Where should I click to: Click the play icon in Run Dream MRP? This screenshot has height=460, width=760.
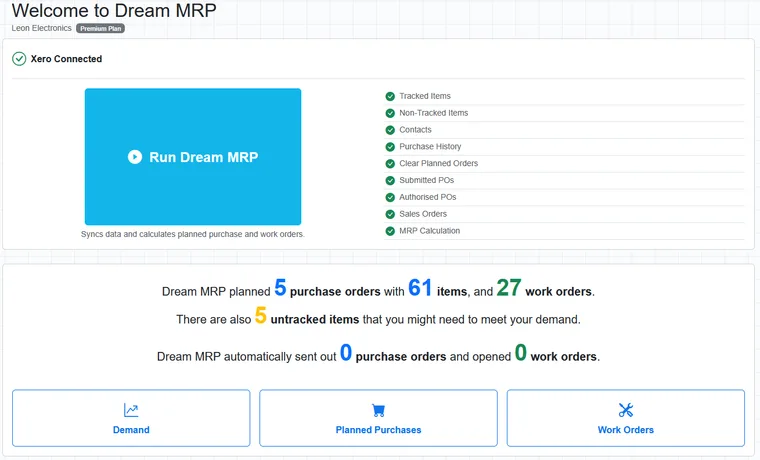click(135, 157)
